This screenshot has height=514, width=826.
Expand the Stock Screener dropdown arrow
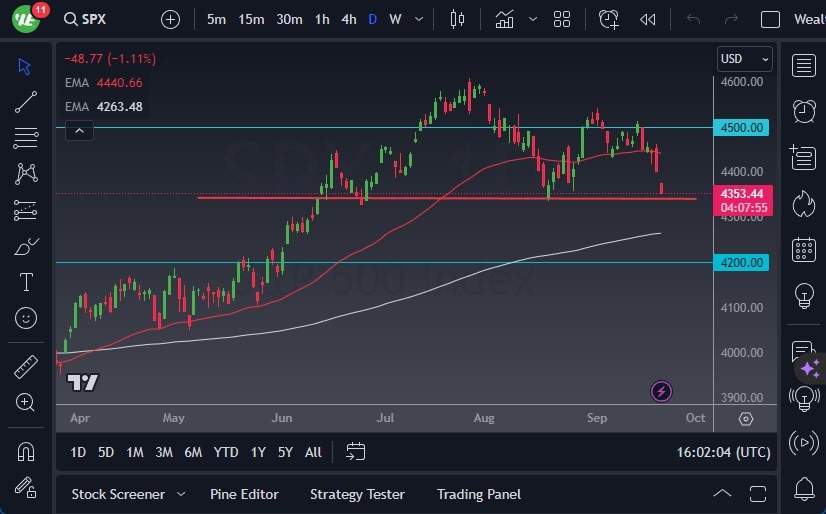(x=181, y=494)
